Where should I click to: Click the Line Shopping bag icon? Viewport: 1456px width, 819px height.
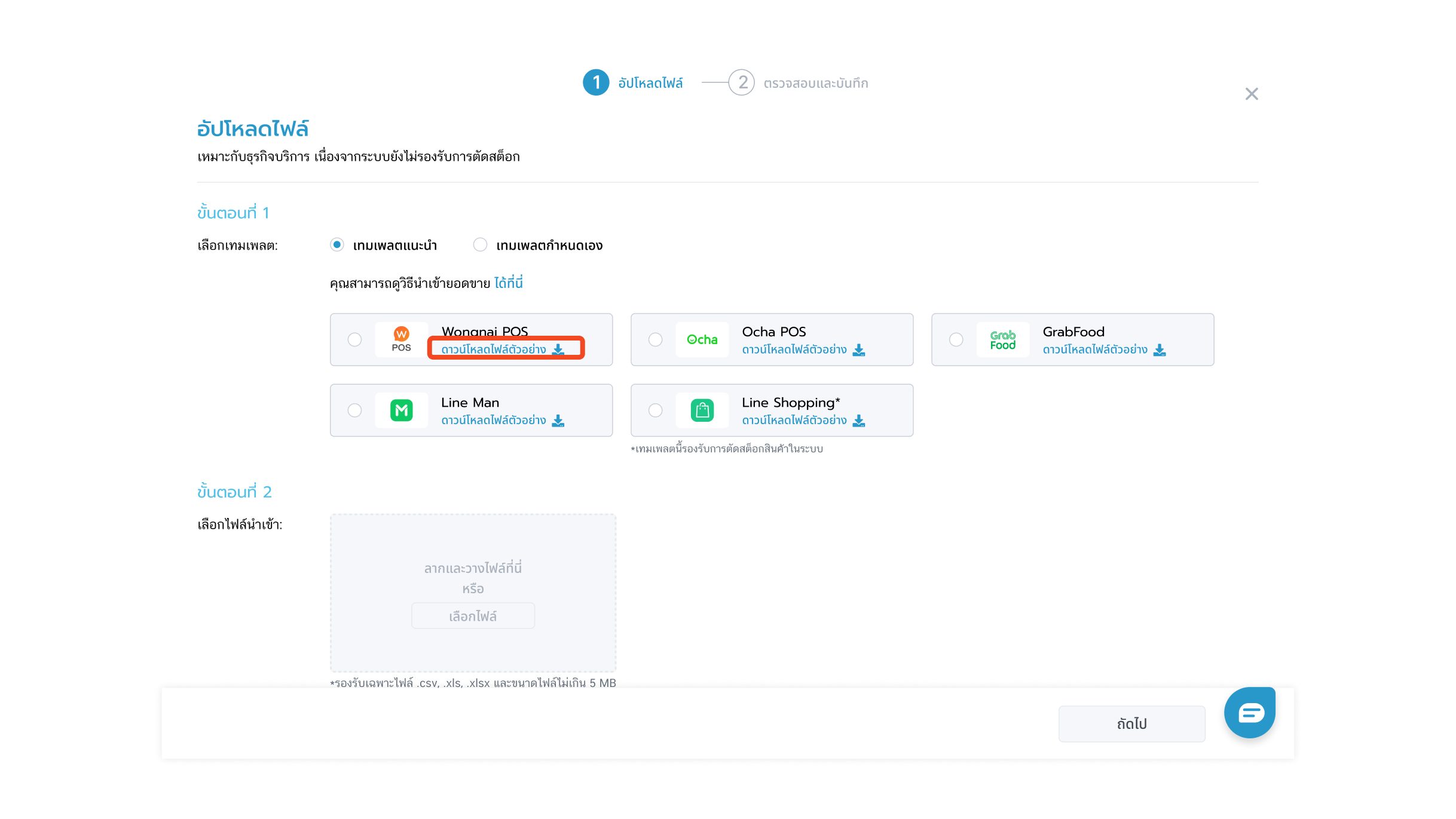(702, 410)
